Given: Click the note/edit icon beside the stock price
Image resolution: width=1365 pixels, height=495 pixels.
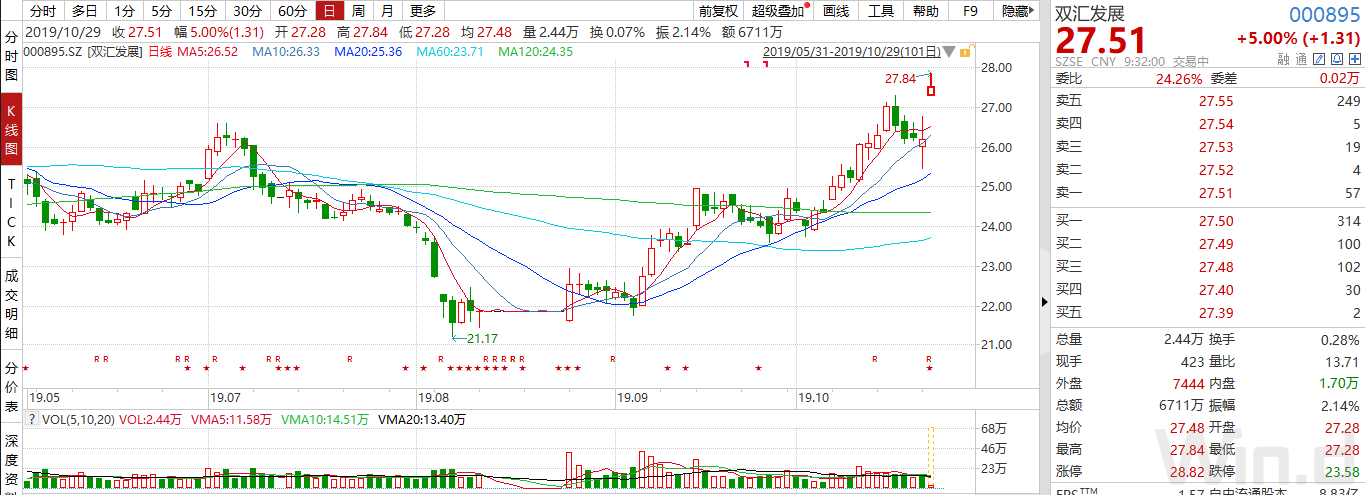Looking at the screenshot, I should point(1318,60).
